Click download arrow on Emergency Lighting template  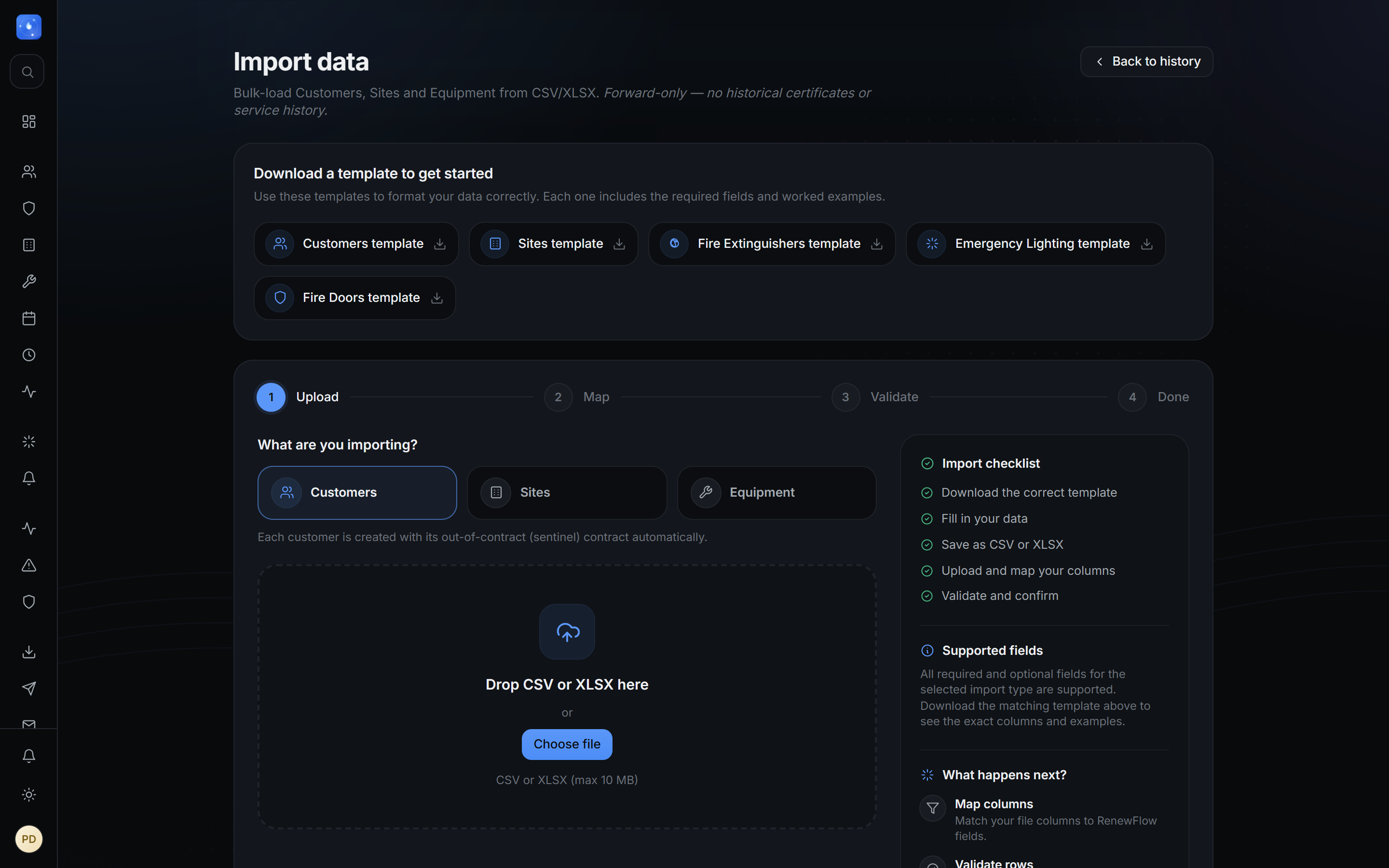tap(1147, 244)
